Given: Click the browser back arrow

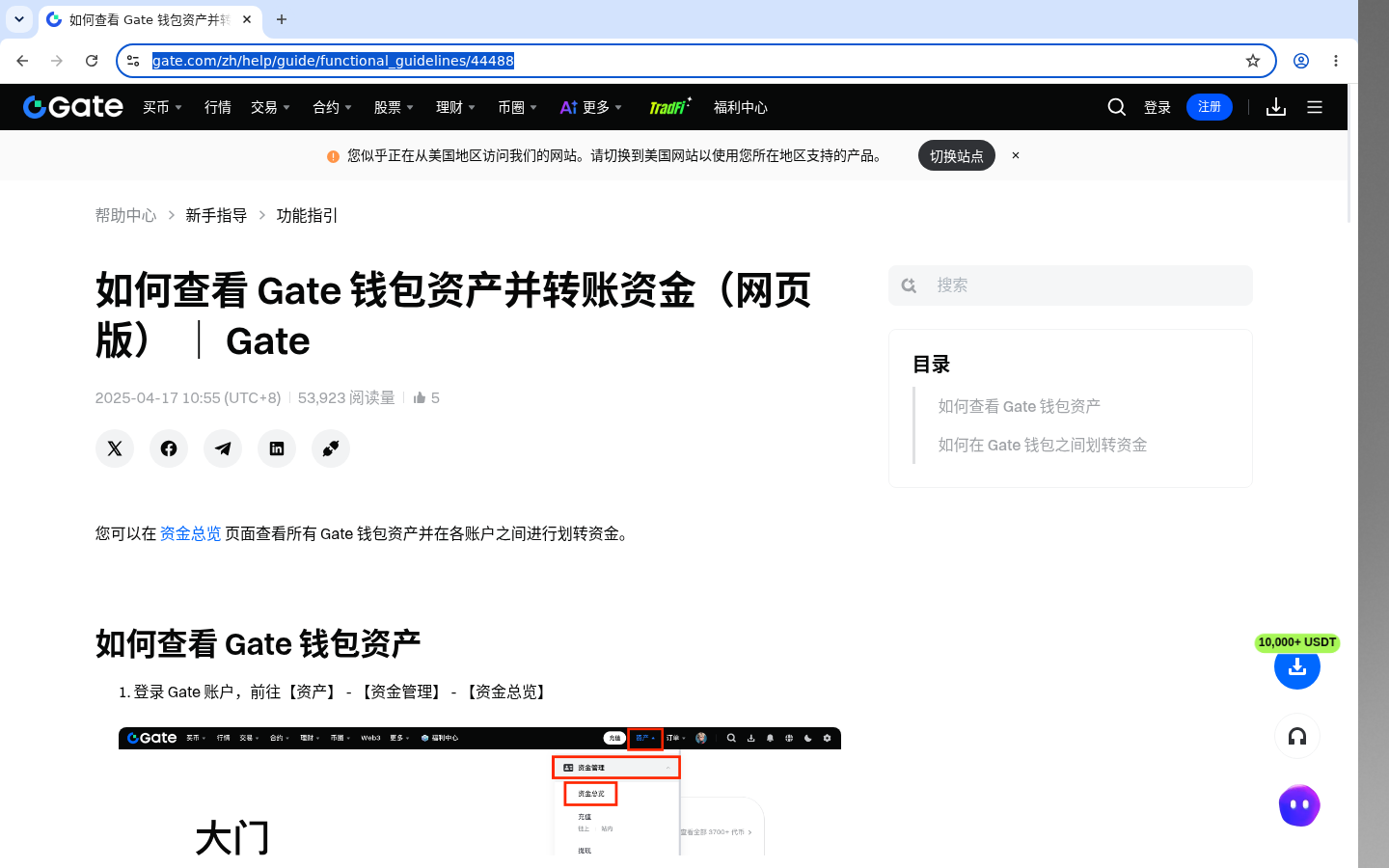Looking at the screenshot, I should click(x=22, y=61).
